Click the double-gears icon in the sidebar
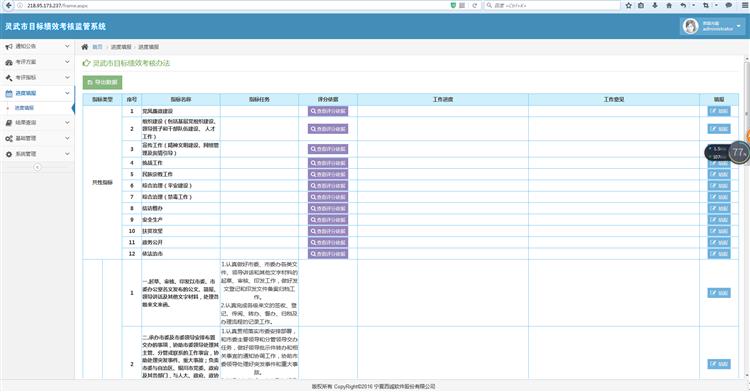Screen dimensions: 750x392 click(9, 139)
